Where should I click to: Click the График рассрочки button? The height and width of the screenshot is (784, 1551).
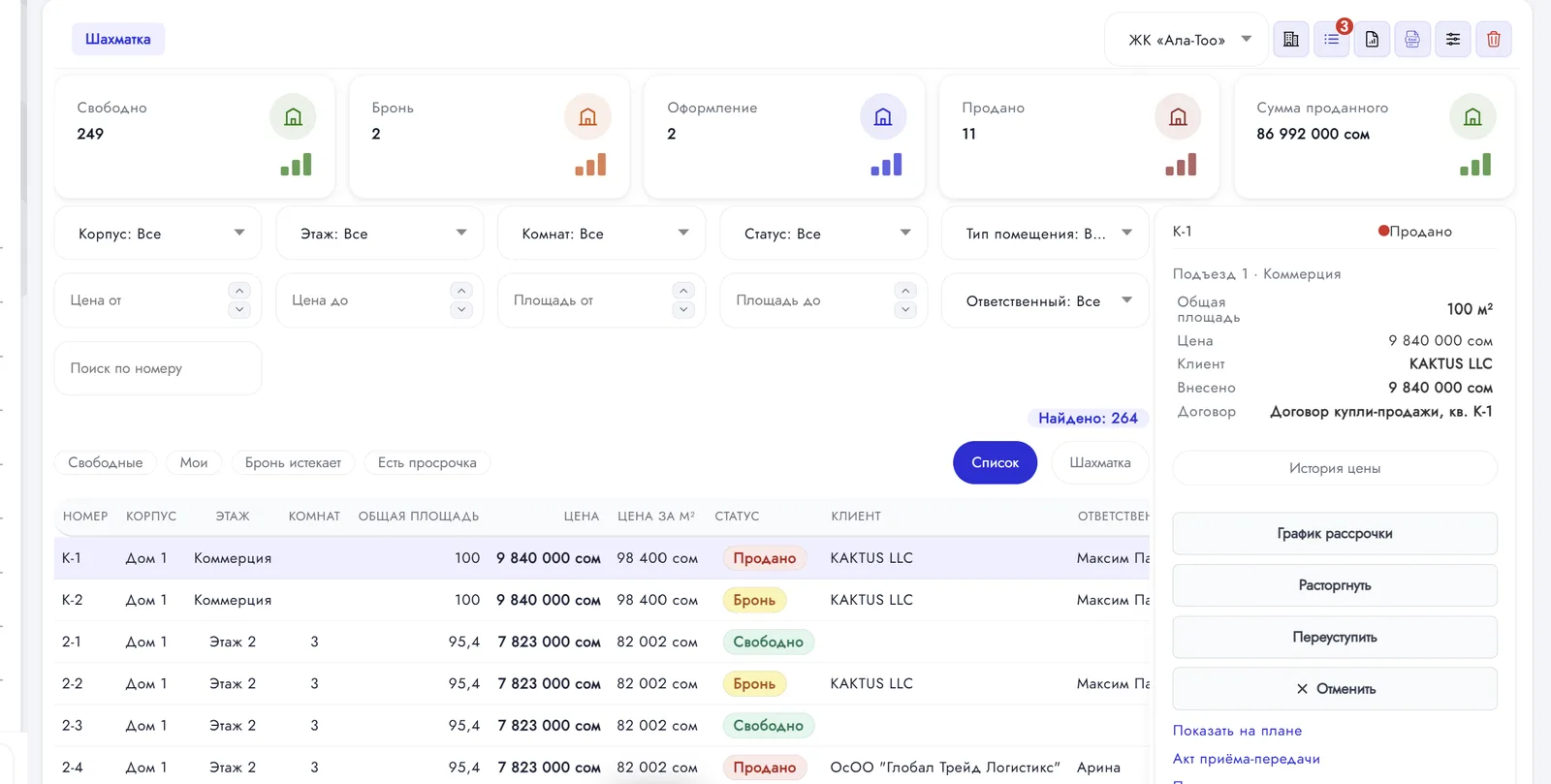pos(1335,534)
